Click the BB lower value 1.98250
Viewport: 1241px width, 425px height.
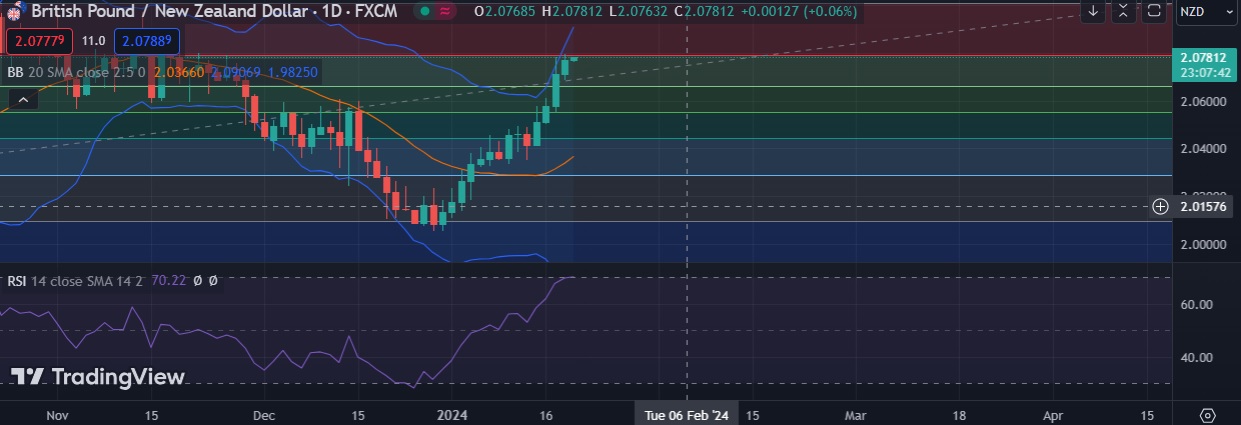[293, 72]
